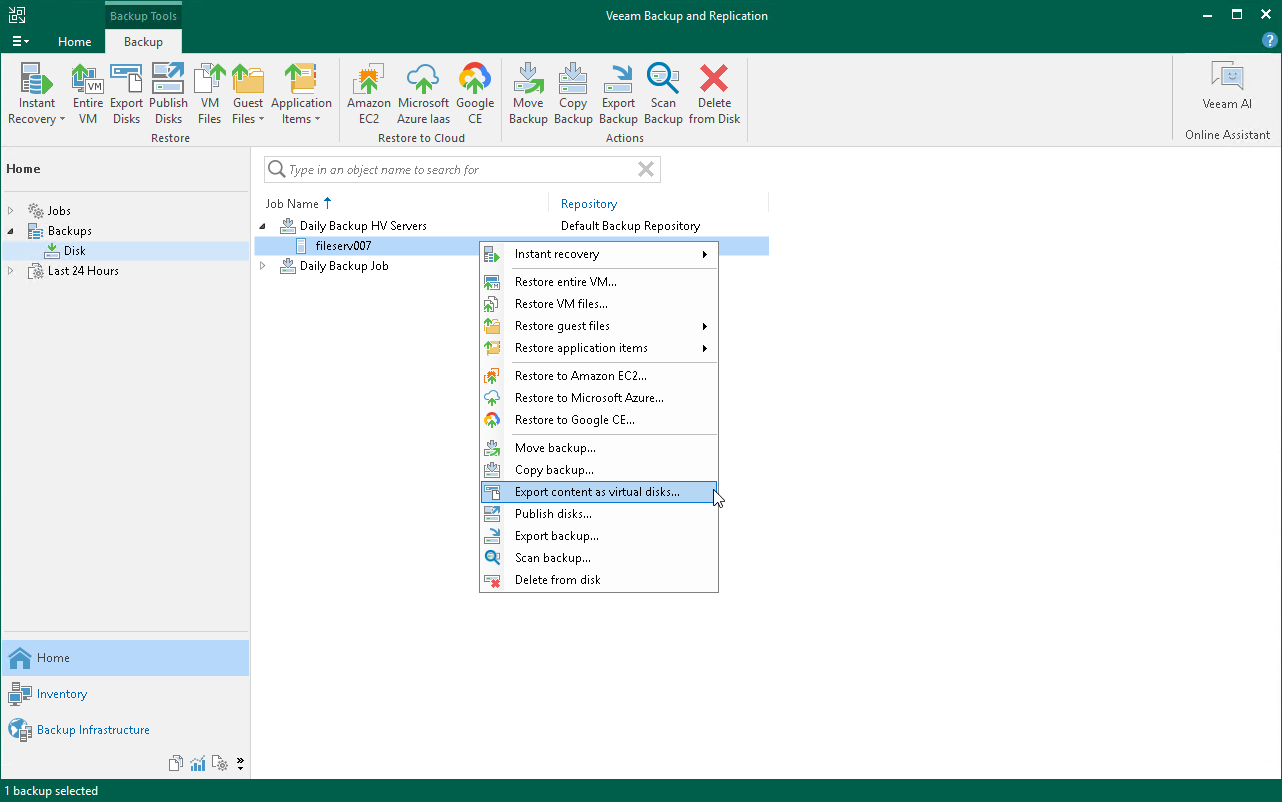Click the Default Backup Repository cell

click(630, 226)
